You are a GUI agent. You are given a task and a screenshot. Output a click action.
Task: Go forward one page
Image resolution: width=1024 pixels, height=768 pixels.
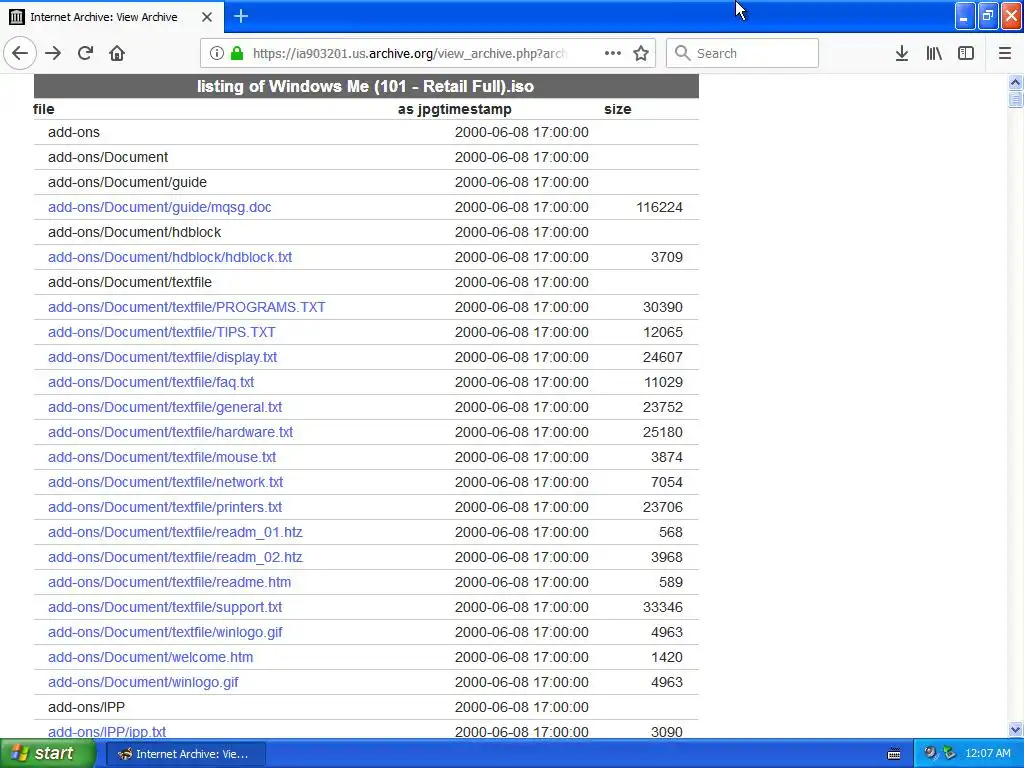53,54
